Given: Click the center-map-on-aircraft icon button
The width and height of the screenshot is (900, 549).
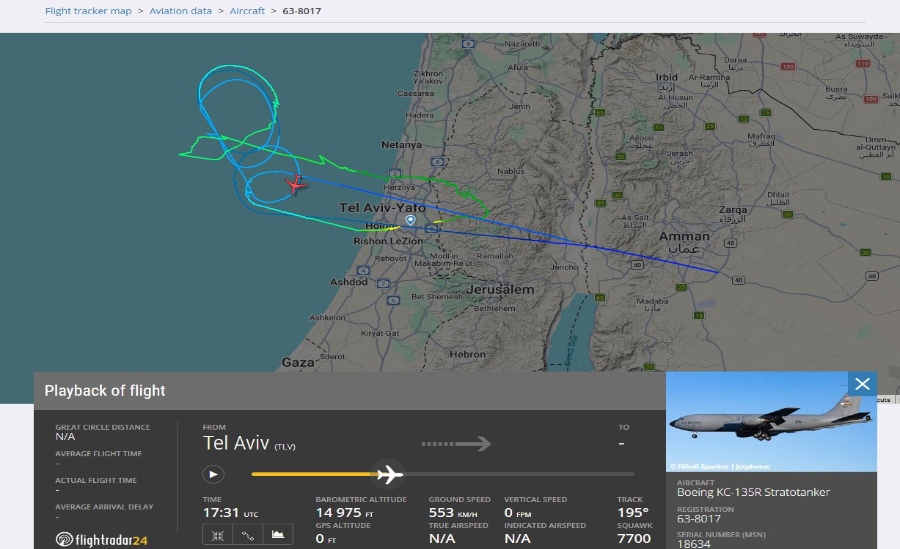Looking at the screenshot, I should [217, 535].
